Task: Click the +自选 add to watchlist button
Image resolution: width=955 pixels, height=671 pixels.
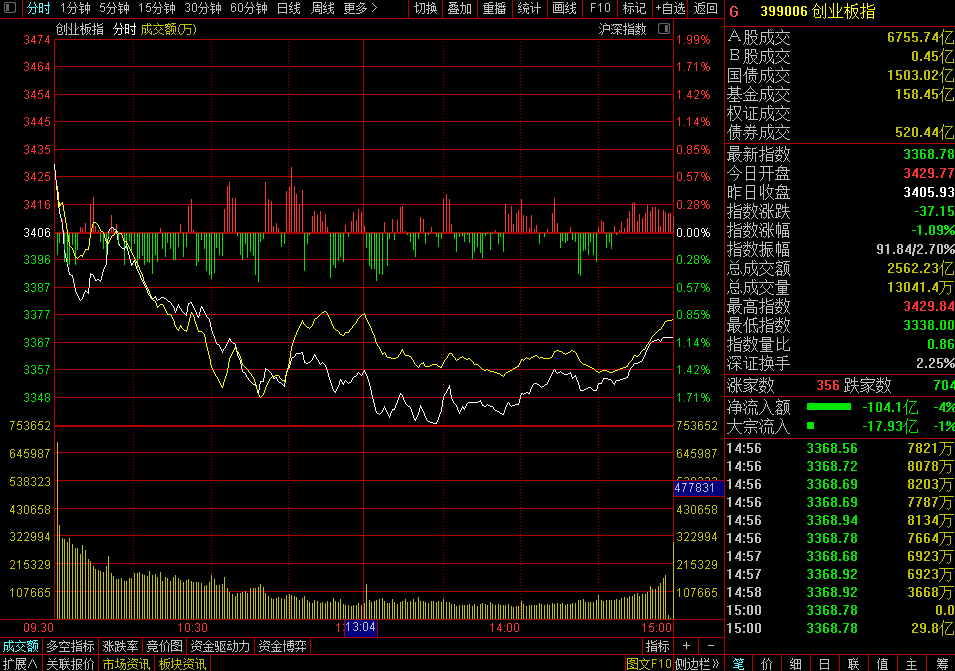Action: [670, 9]
